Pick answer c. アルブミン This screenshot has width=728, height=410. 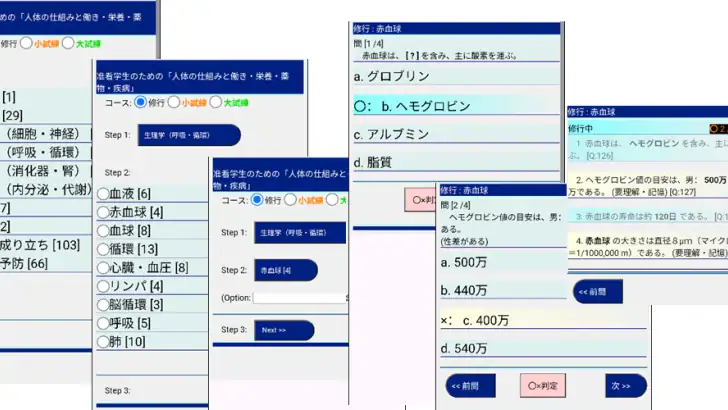456,134
